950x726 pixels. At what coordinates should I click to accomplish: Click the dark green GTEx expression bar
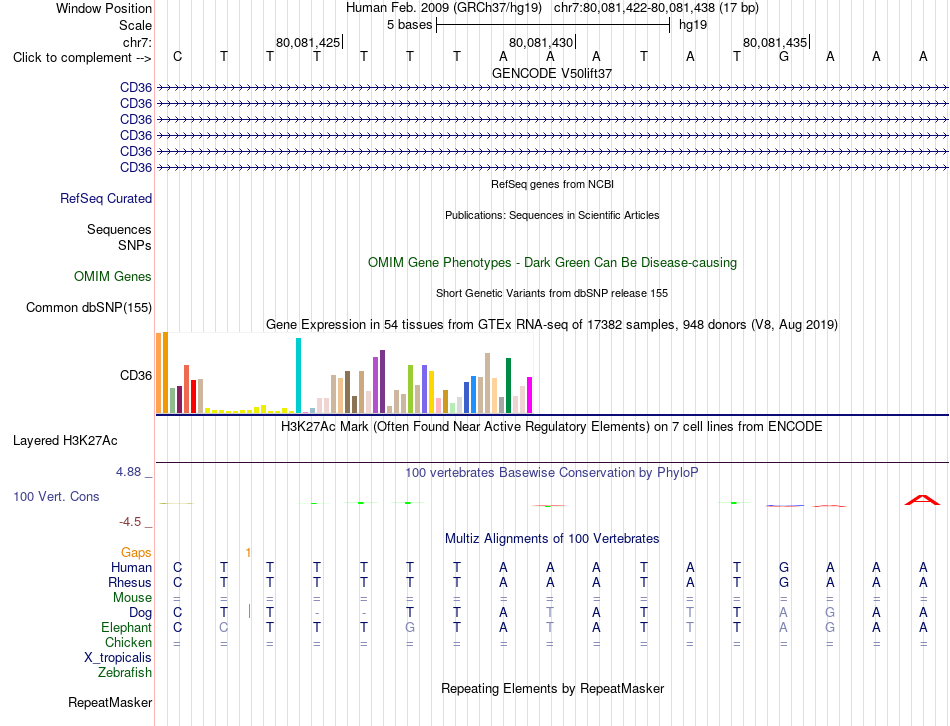[508, 385]
